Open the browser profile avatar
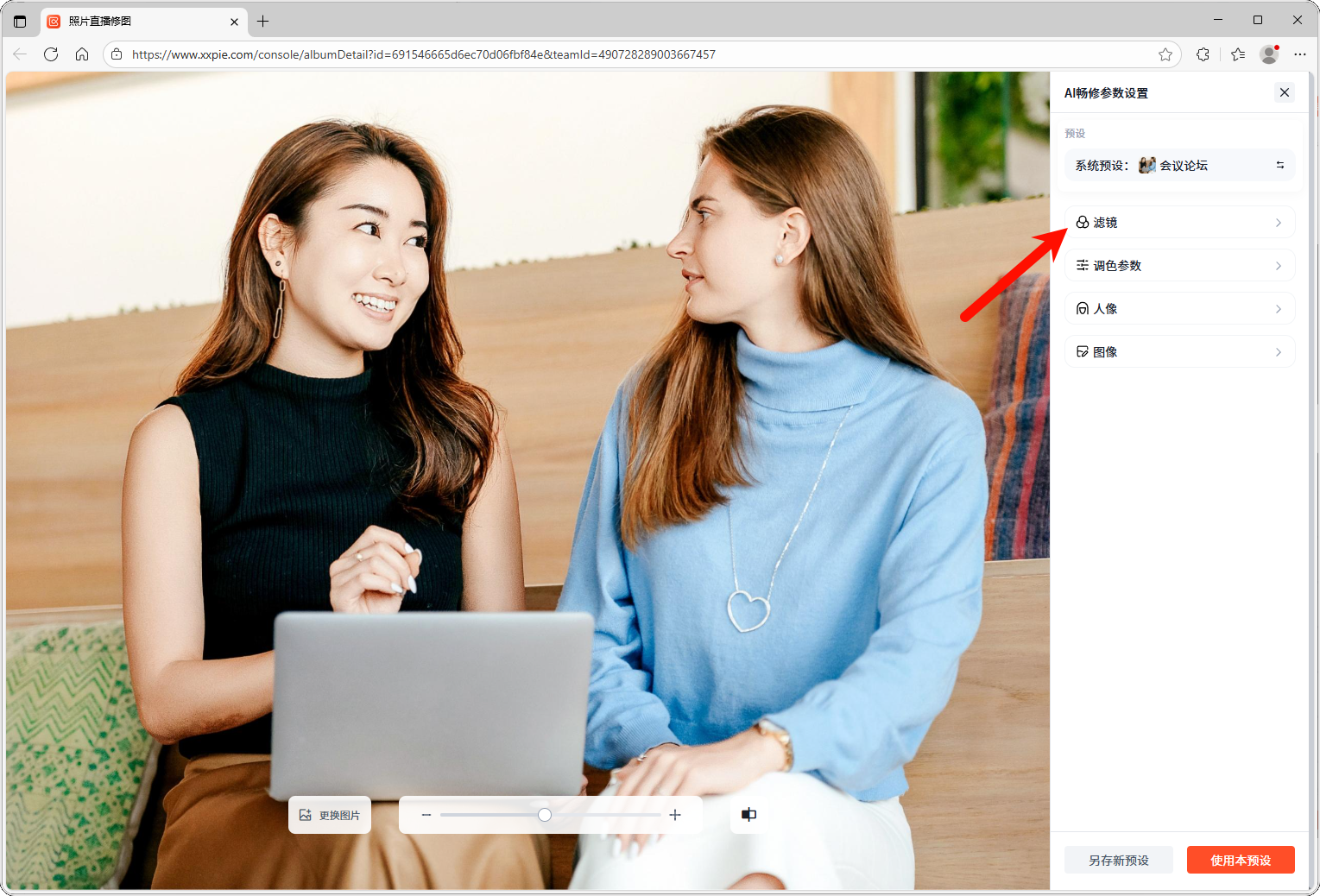The image size is (1320, 896). pyautogui.click(x=1268, y=54)
